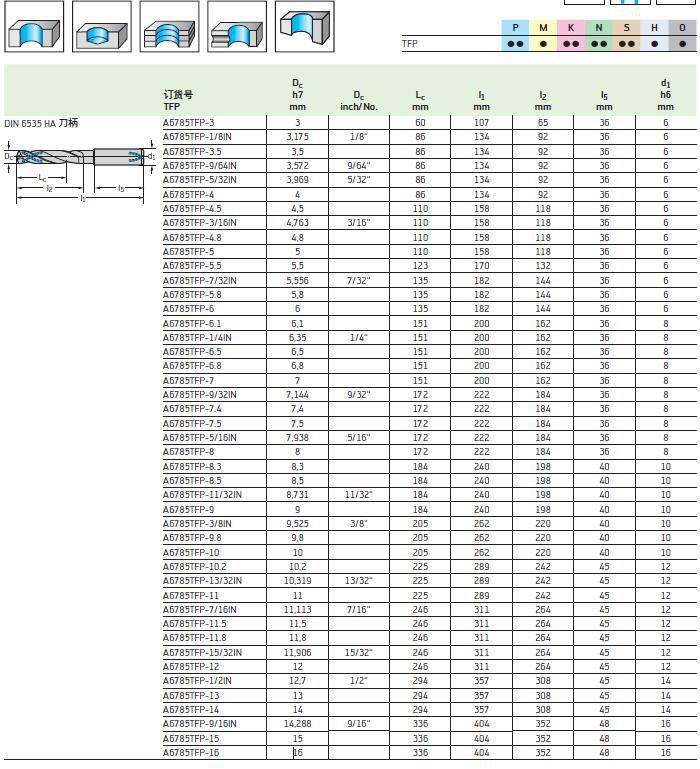Click the Dc h7 mm column header

(x=297, y=95)
